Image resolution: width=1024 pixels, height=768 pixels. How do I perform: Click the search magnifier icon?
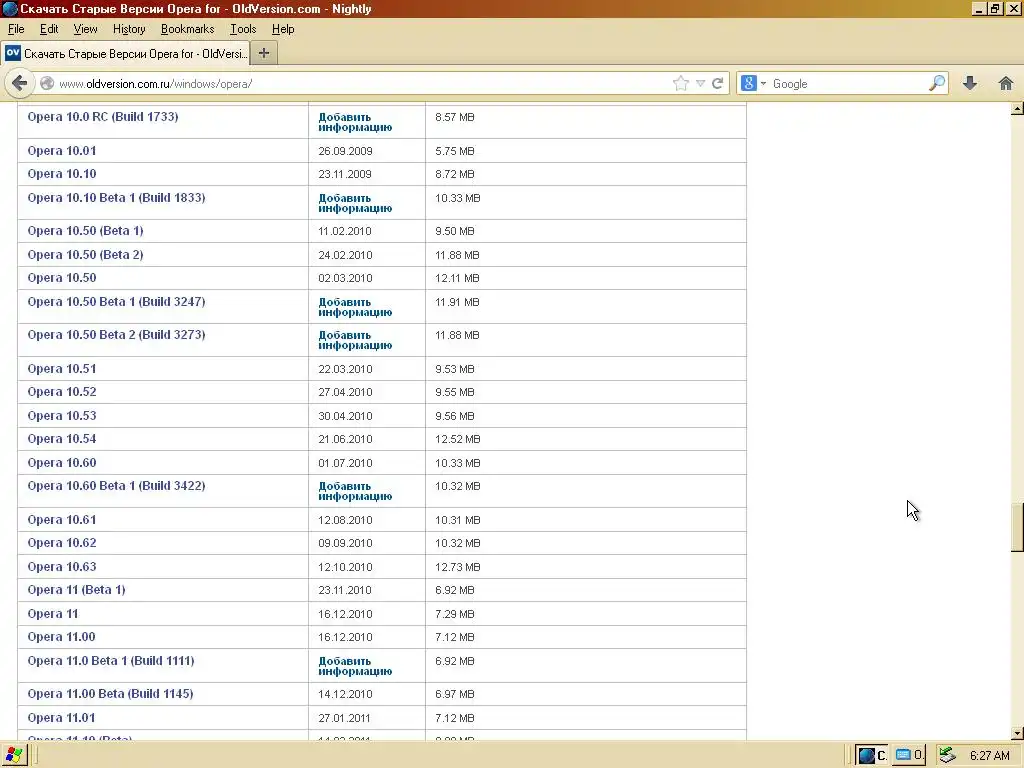(x=936, y=83)
